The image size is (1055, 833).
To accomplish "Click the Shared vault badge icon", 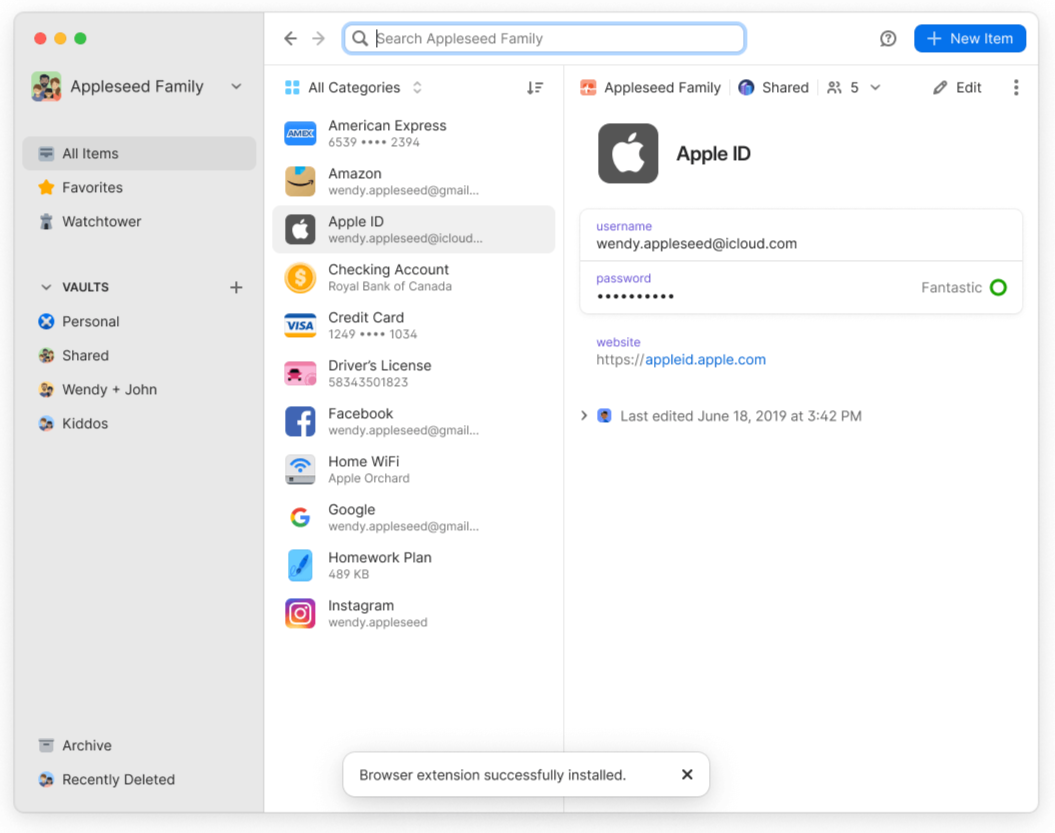I will tap(745, 87).
